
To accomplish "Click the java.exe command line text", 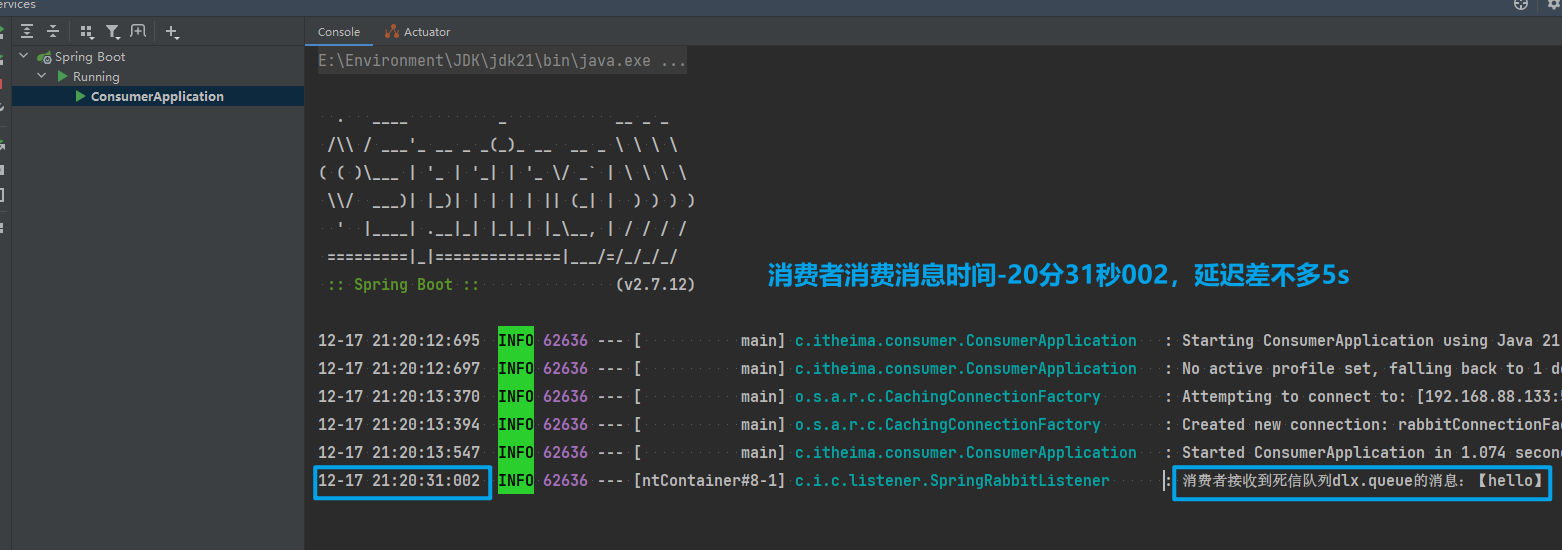I will 502,61.
